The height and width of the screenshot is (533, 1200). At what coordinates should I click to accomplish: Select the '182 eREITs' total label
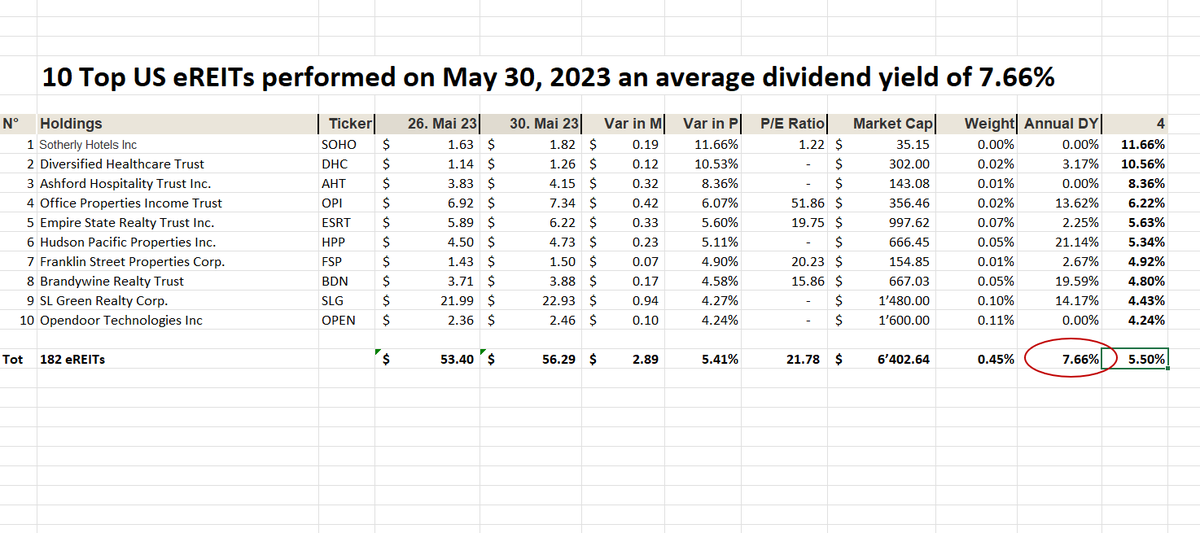click(175, 359)
